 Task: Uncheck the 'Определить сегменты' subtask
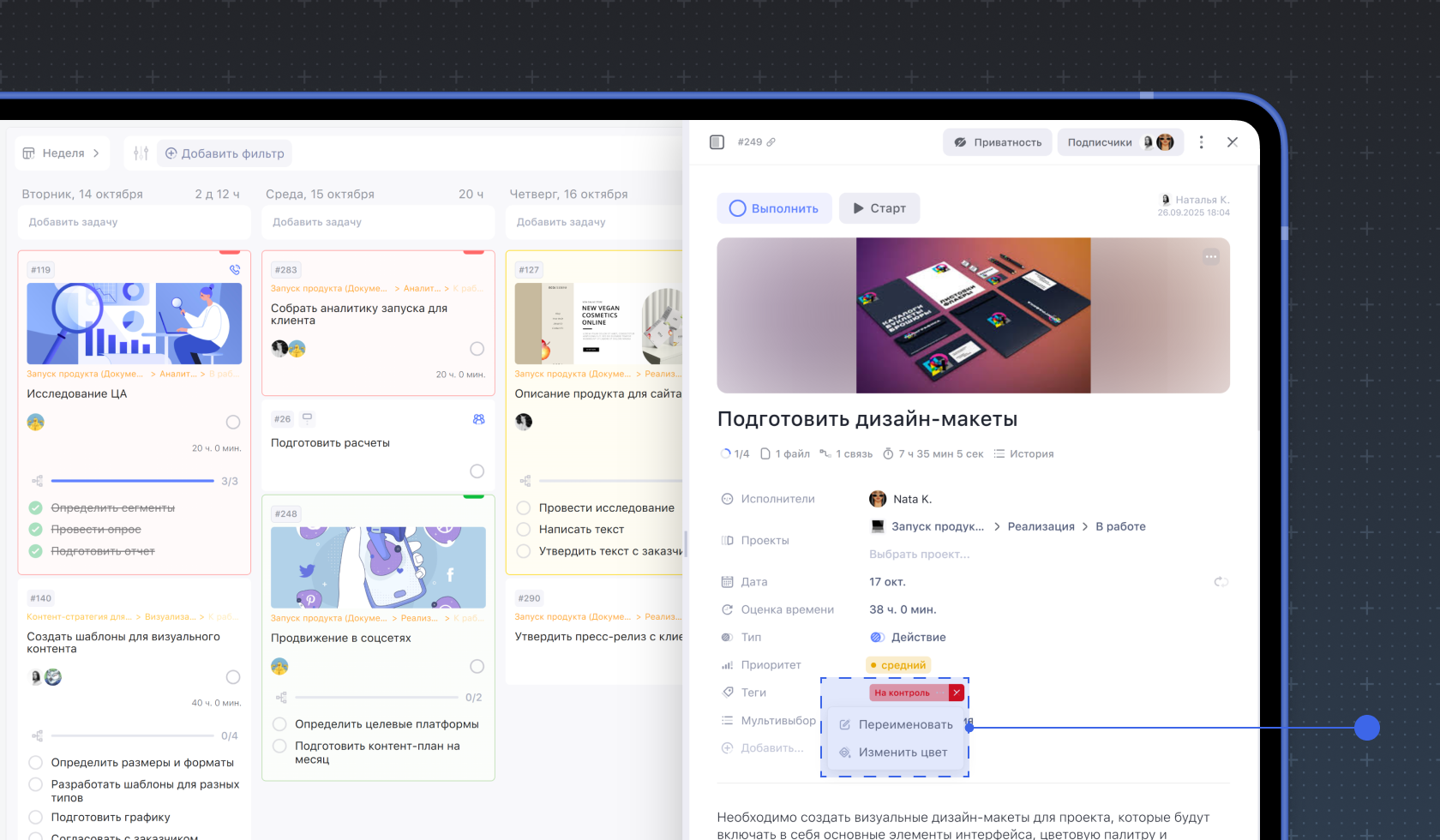(x=36, y=507)
